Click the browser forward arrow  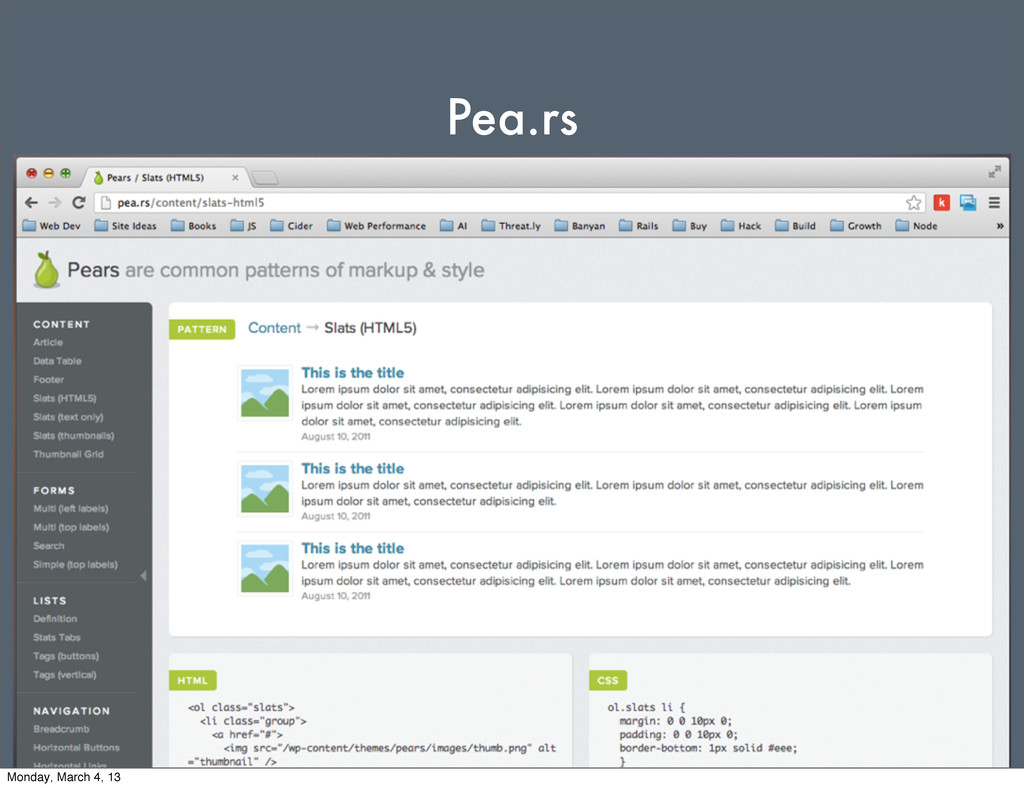click(x=55, y=202)
